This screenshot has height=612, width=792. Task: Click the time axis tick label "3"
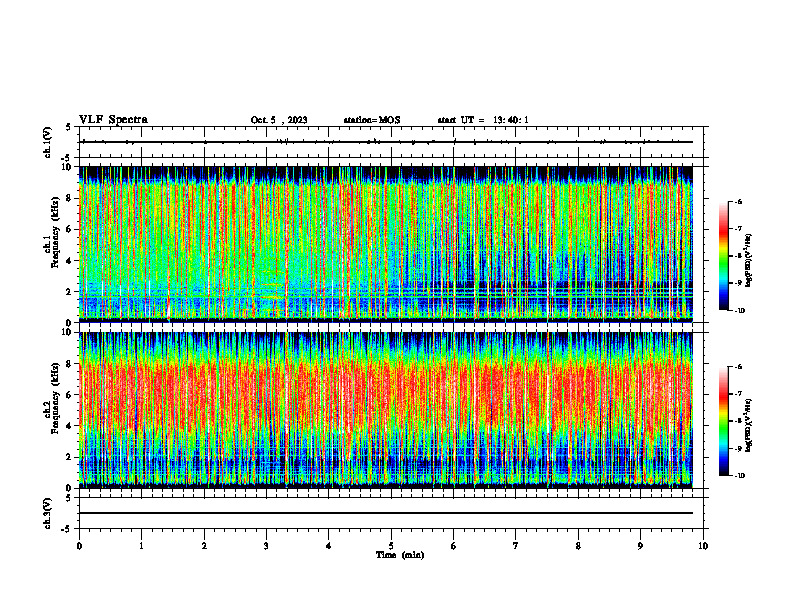(x=266, y=546)
